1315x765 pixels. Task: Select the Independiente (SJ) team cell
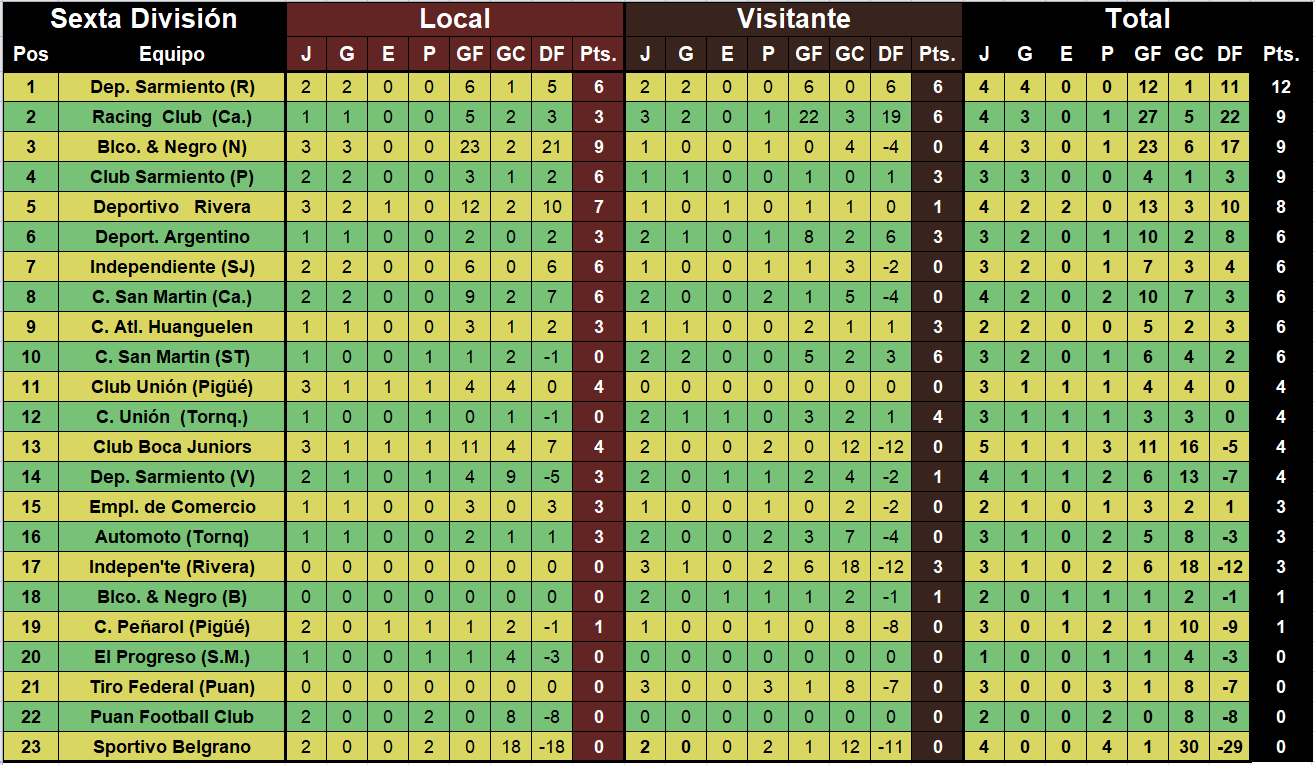point(172,267)
